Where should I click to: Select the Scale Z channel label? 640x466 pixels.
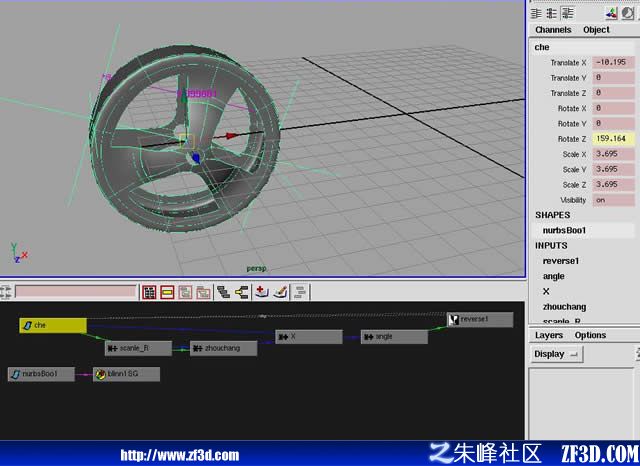(x=574, y=184)
